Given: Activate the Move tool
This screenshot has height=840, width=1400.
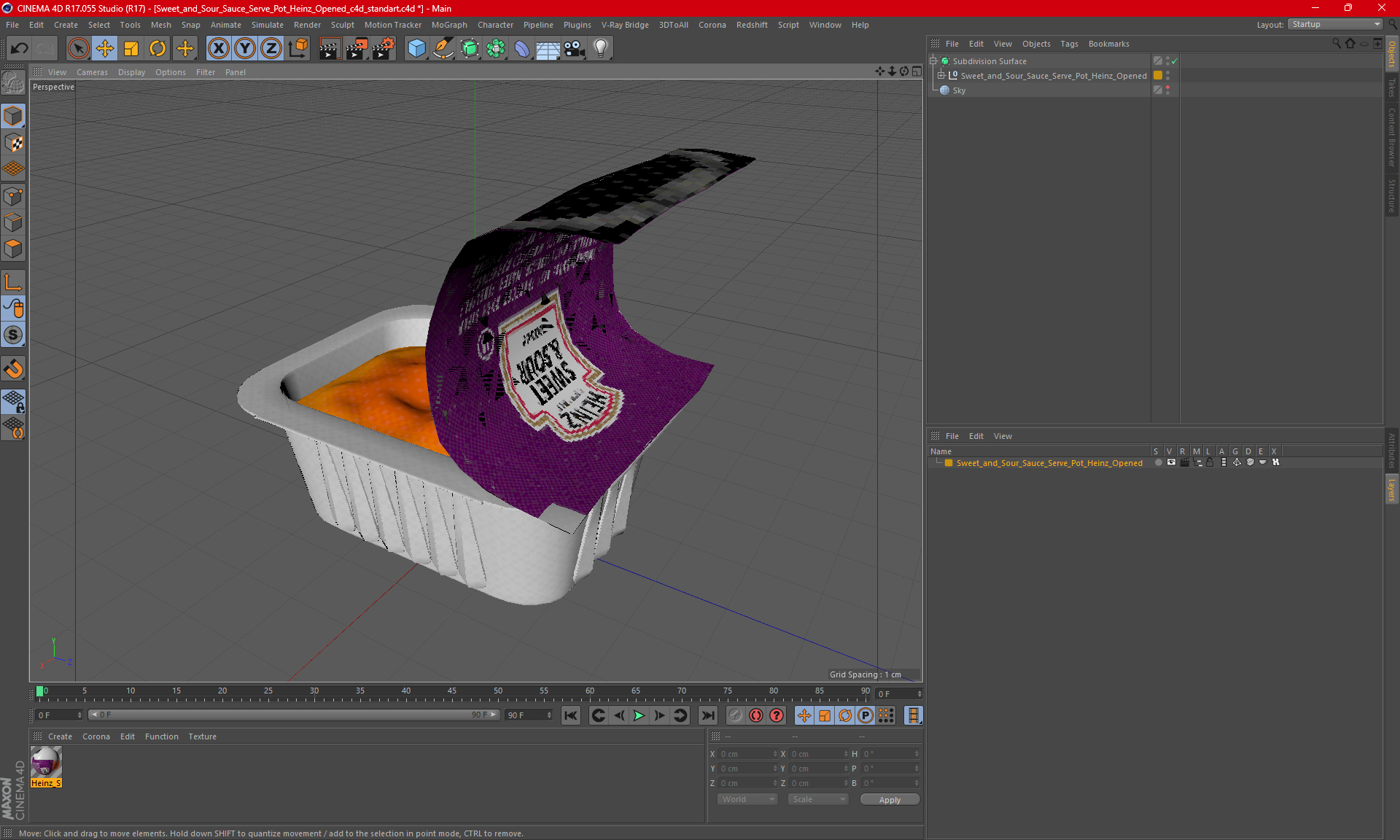Looking at the screenshot, I should tap(105, 49).
